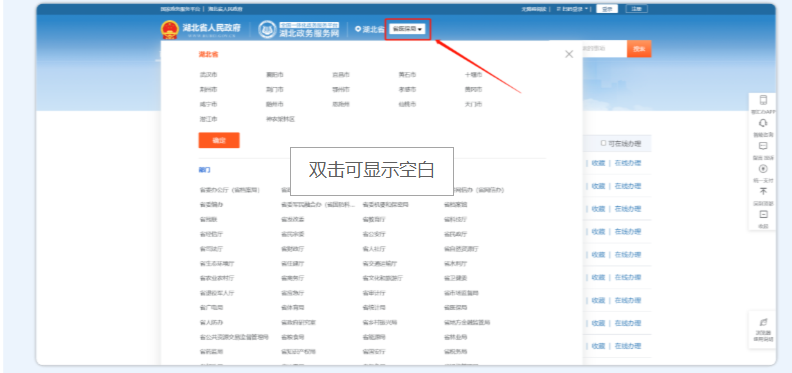
Task: Select 天门市 in the city list
Action: pos(473,104)
